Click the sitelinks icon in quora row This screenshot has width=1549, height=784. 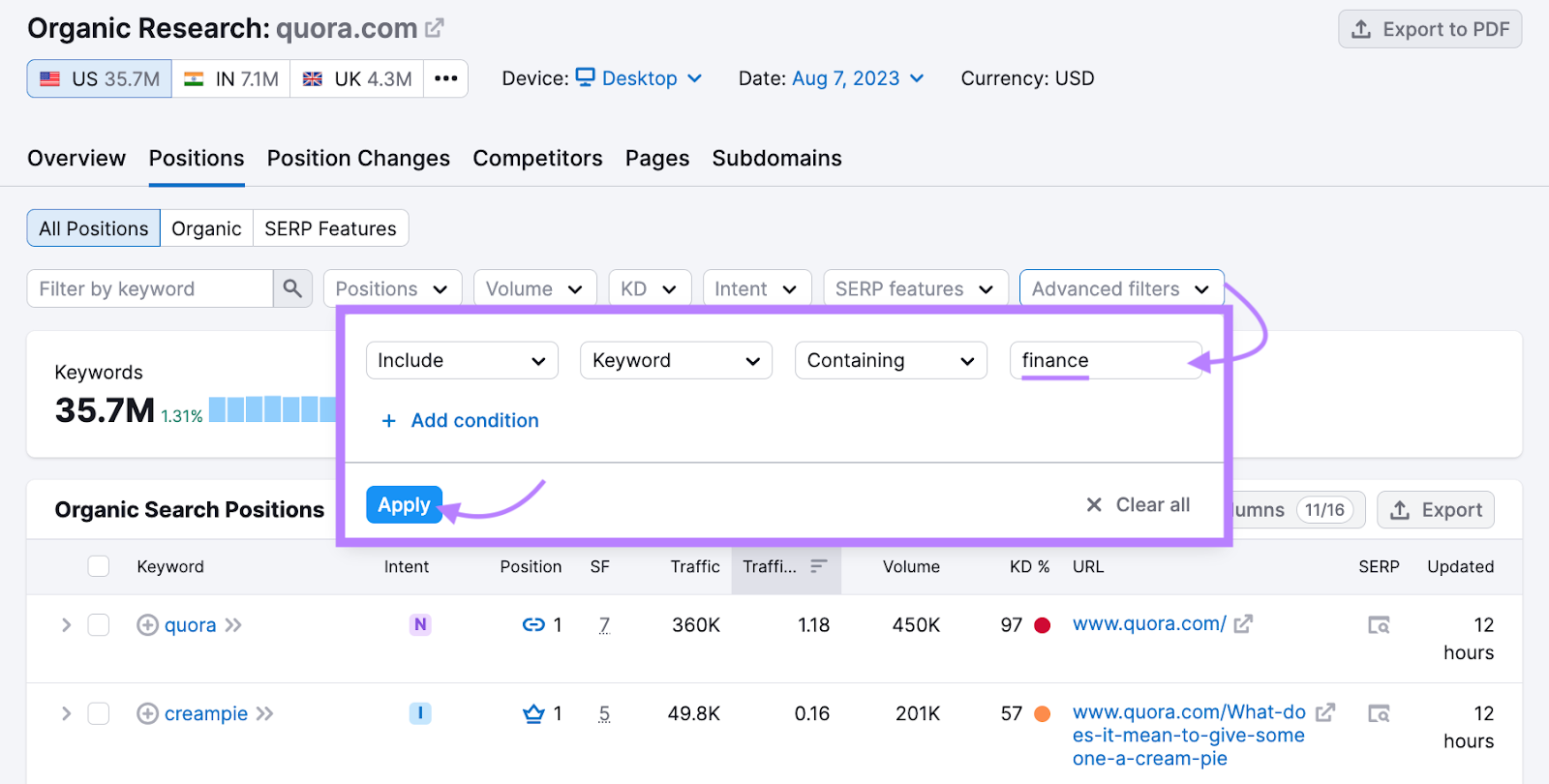coord(533,625)
